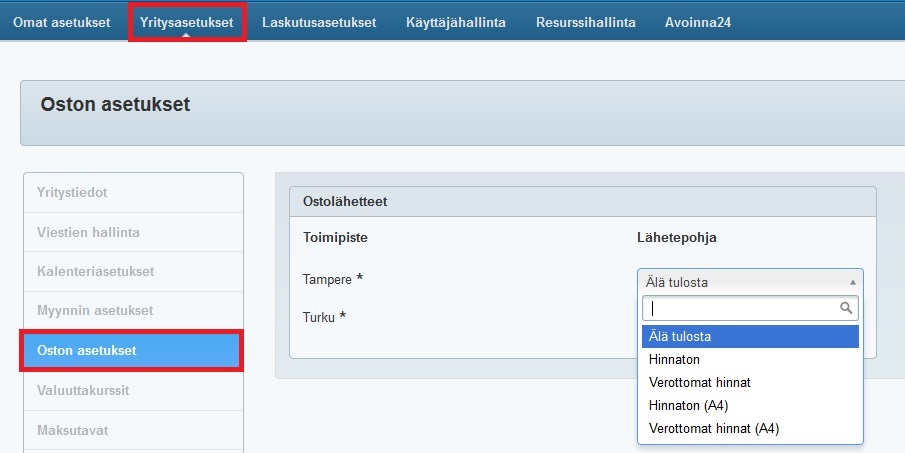This screenshot has width=905, height=453.
Task: Focus the dropdown search text field
Action: (x=740, y=309)
